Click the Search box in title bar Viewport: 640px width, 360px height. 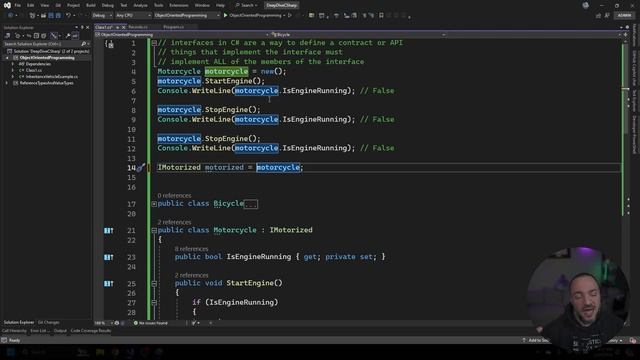(247, 5)
